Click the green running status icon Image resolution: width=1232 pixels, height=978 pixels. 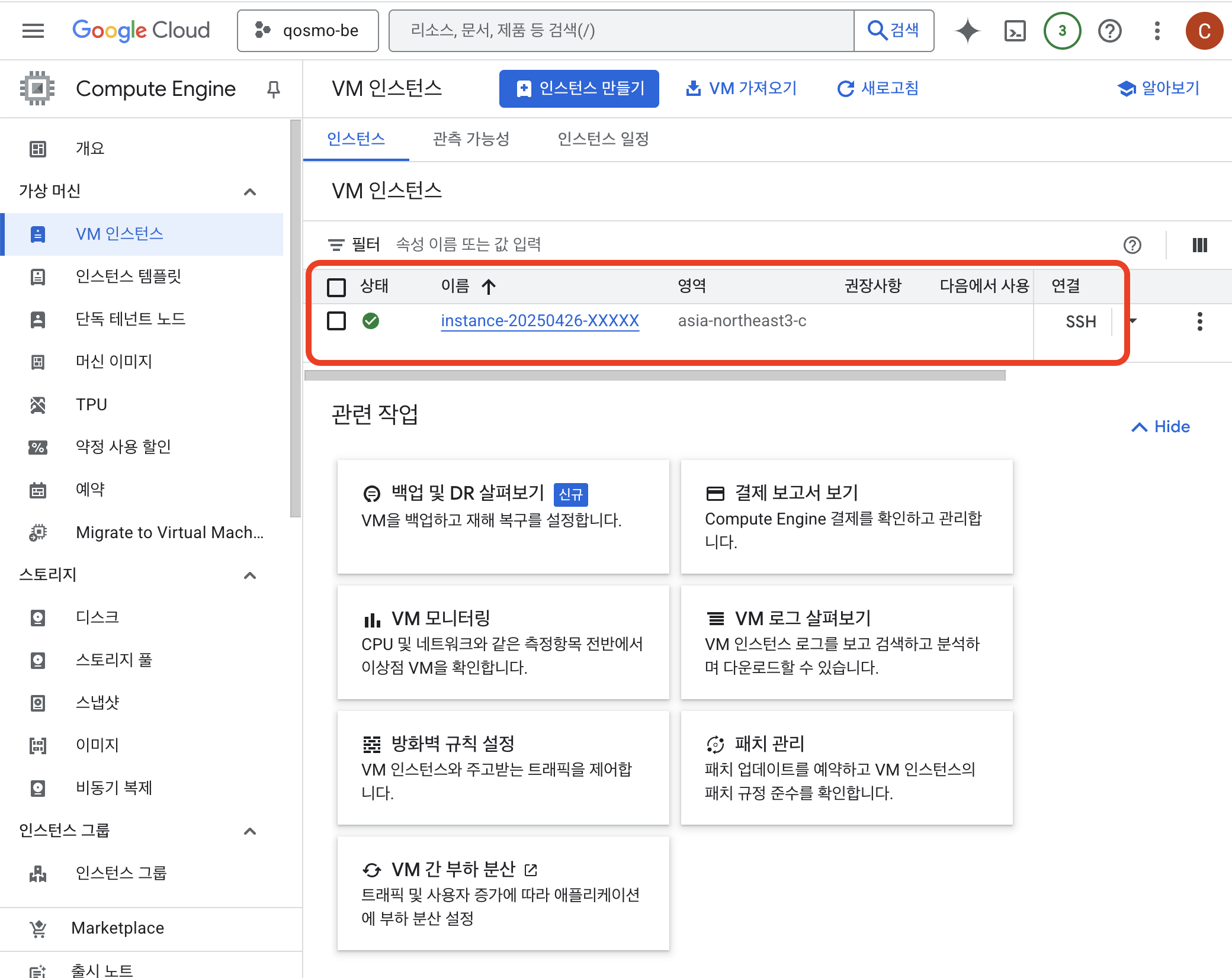tap(371, 321)
